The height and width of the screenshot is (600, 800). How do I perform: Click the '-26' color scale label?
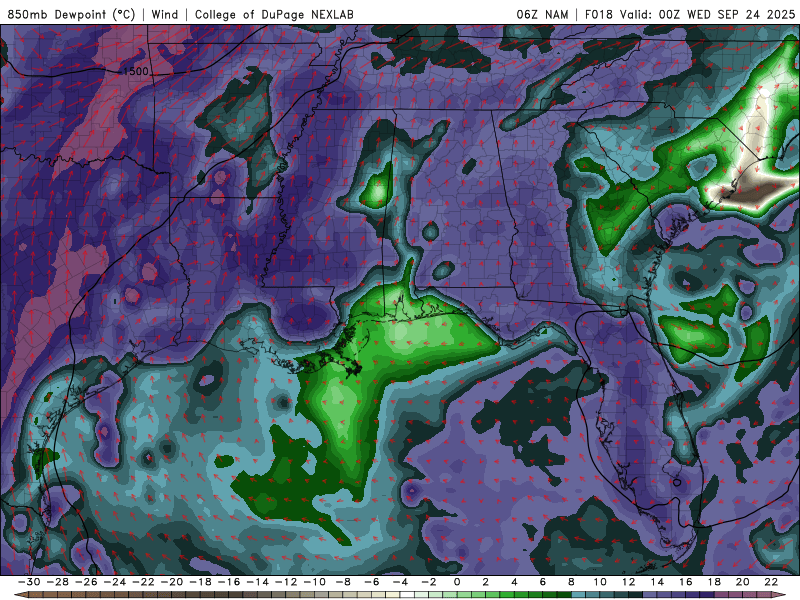[86, 582]
